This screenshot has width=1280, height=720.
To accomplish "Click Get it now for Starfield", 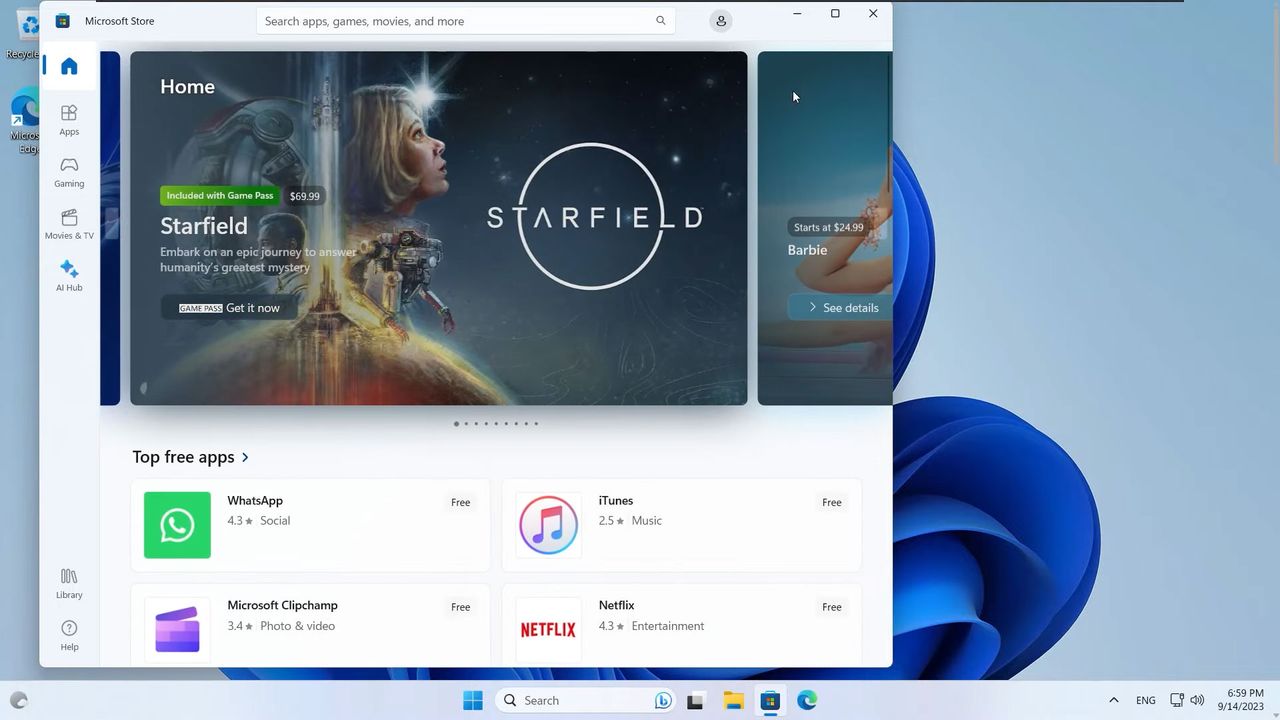I will (229, 308).
